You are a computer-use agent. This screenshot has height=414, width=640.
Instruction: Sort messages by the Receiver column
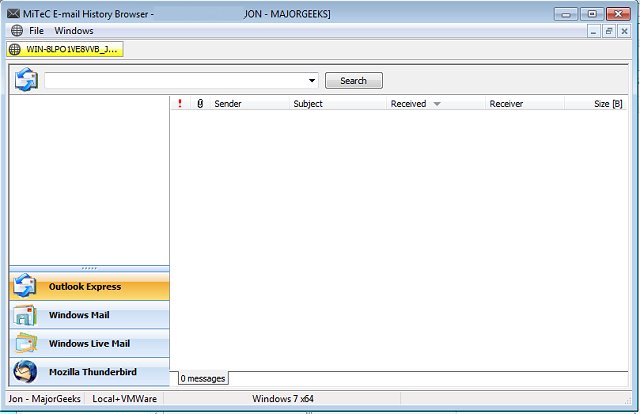click(525, 104)
